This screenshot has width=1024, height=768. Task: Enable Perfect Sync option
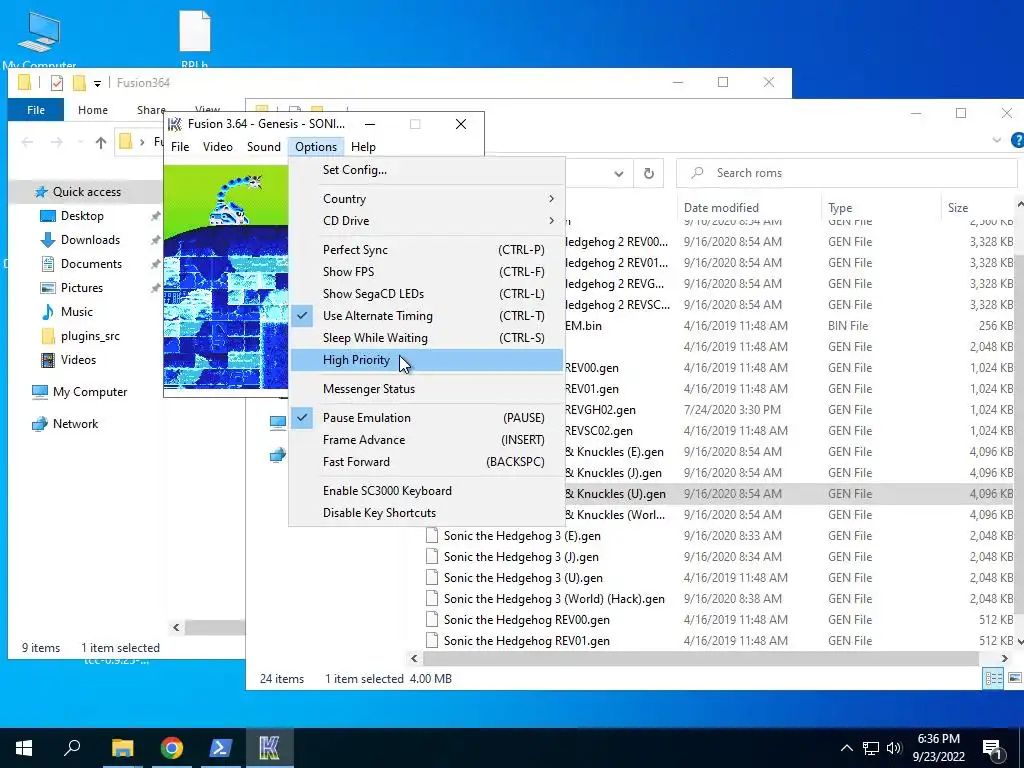point(426,249)
